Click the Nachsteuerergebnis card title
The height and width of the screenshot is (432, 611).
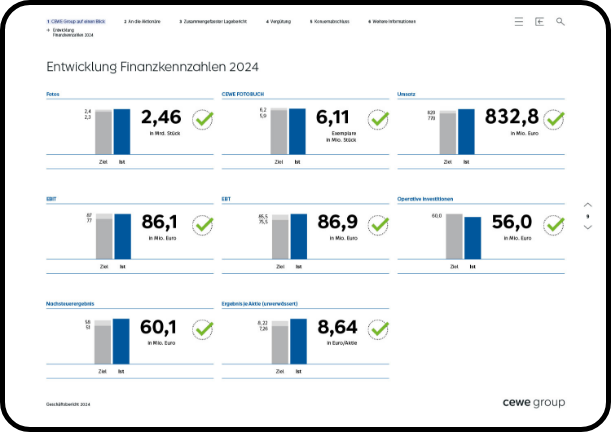point(70,303)
